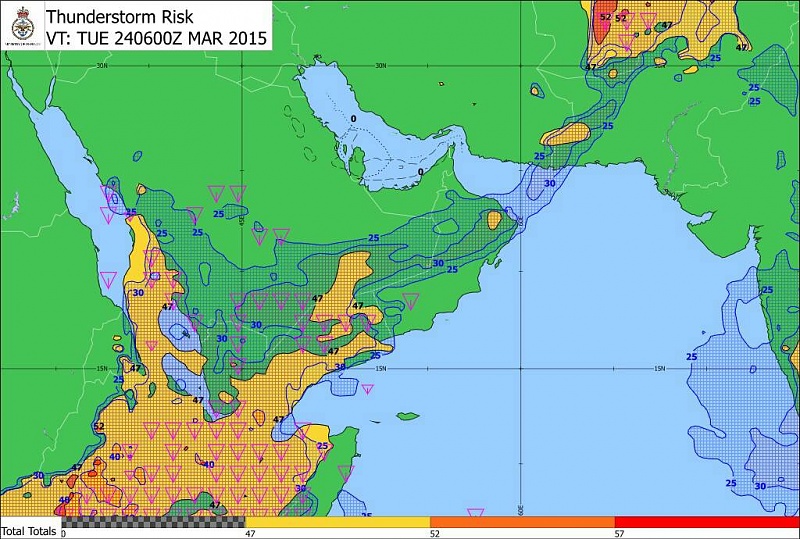Select the yellow 47–52 legend band
Viewport: 800px width, 539px height.
[x=338, y=522]
